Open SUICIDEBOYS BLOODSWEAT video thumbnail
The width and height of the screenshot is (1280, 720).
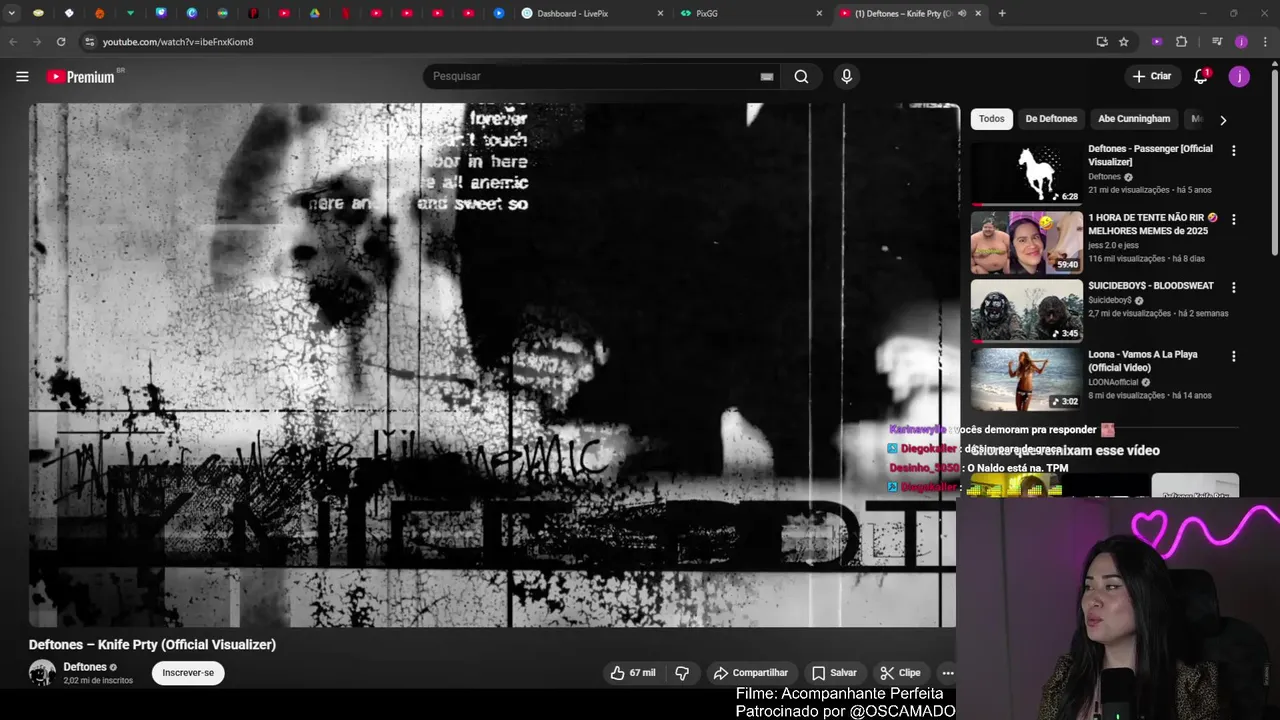point(1026,310)
